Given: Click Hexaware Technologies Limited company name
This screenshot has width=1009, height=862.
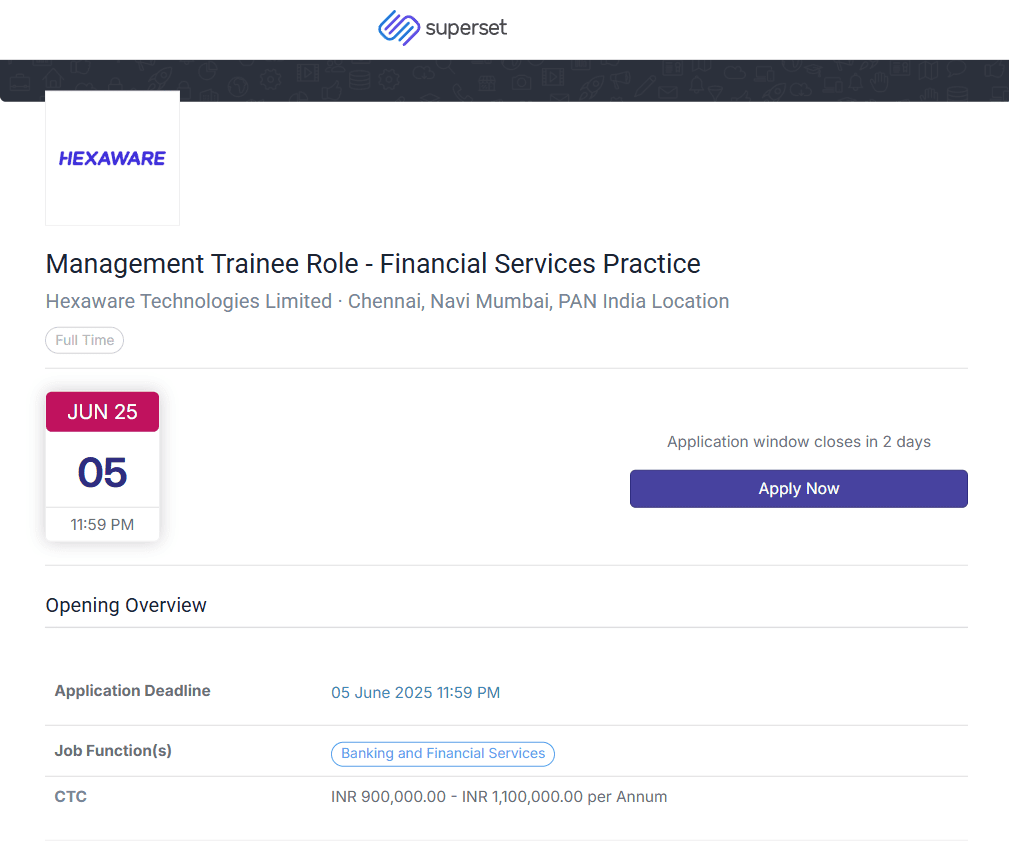Looking at the screenshot, I should (189, 301).
